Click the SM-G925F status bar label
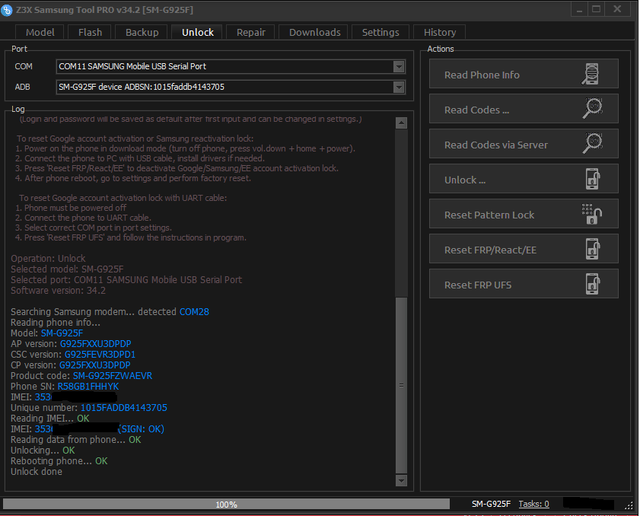 coord(491,504)
